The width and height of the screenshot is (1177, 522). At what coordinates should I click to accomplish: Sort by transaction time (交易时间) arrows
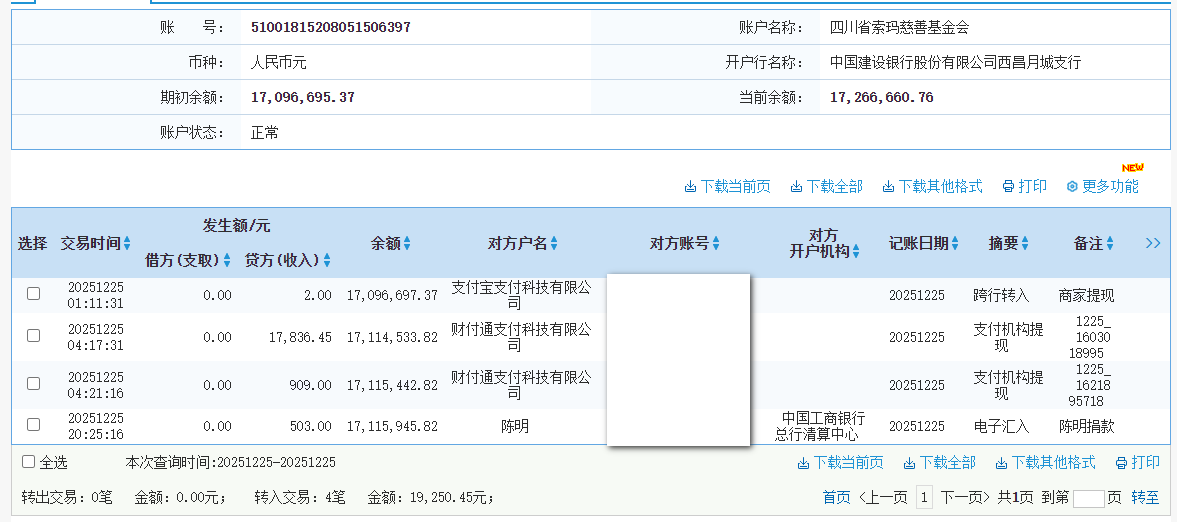tap(127, 244)
